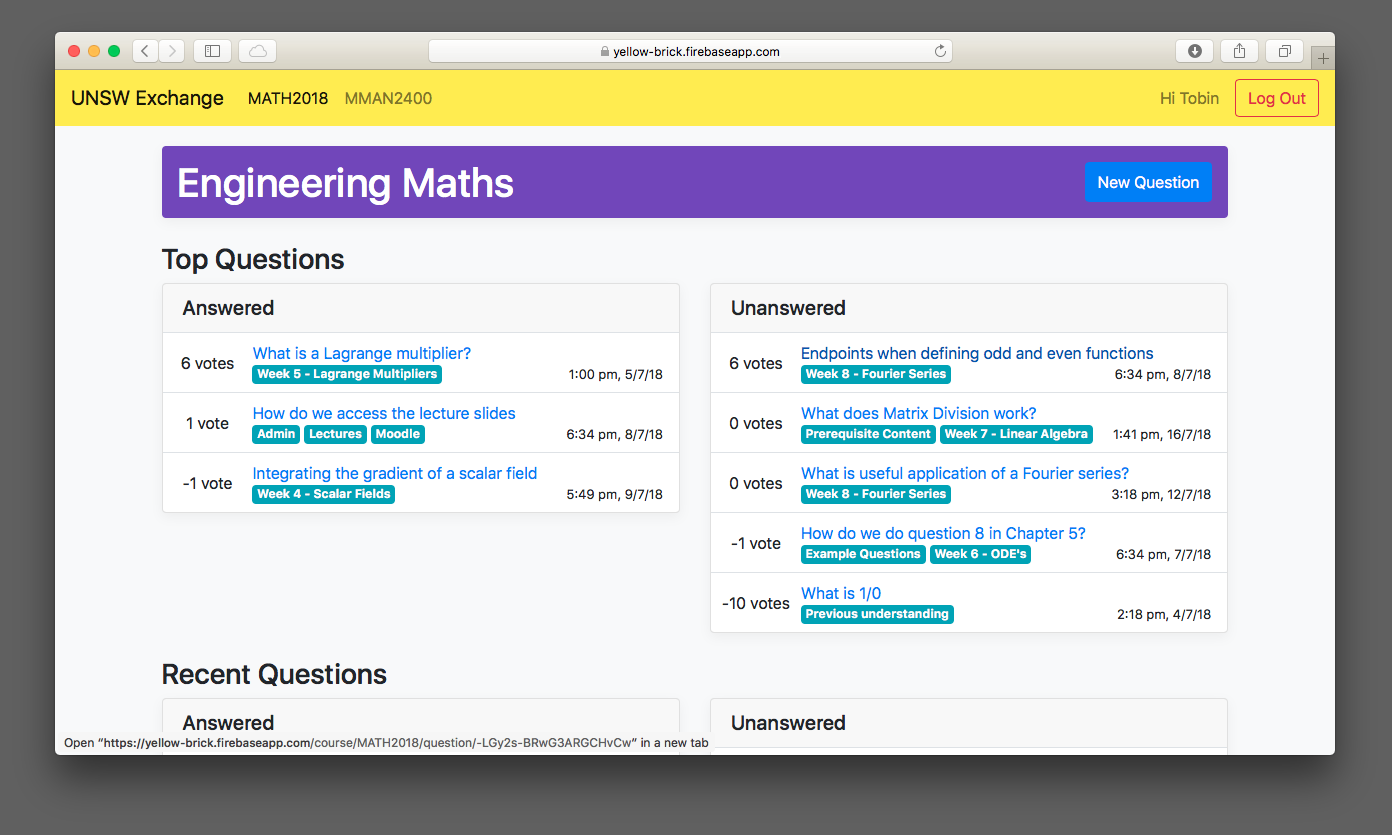Open the iCloud tabs icon
Viewport: 1392px width, 835px height.
tap(258, 51)
